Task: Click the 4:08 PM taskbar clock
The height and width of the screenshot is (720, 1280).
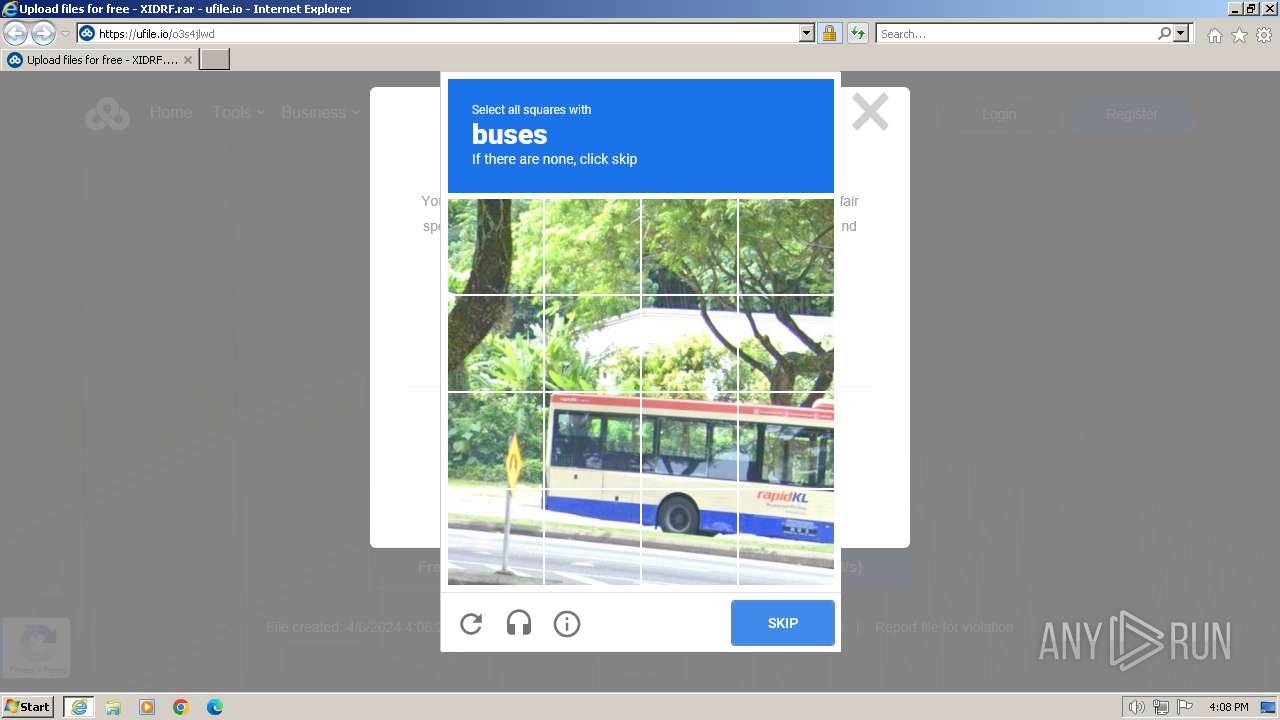Action: 1228,707
